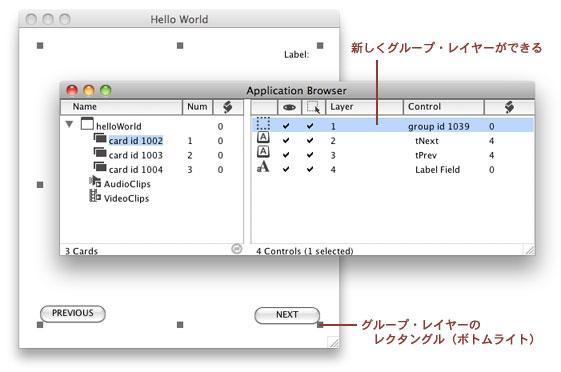561x372 pixels.
Task: Click layer number 2 of tNext row
Action: pos(333,141)
